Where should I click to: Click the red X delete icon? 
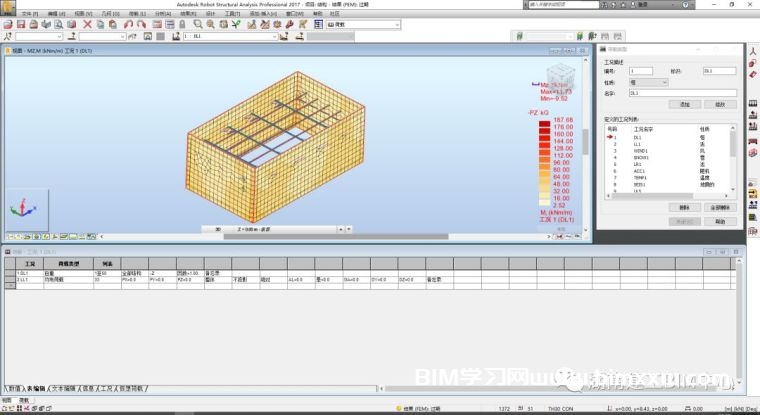click(x=88, y=24)
